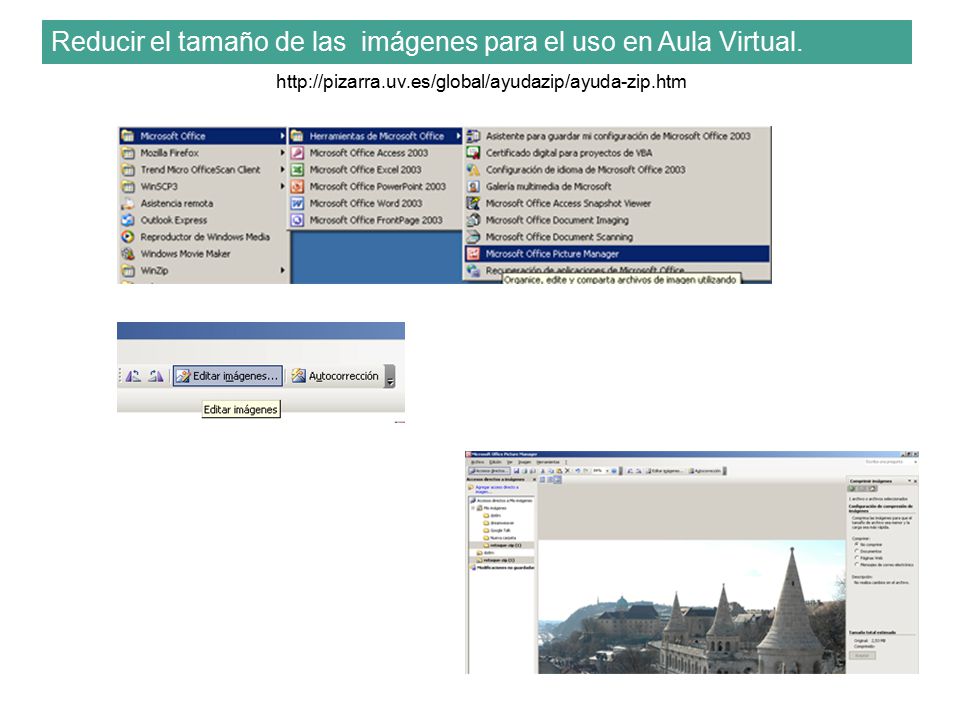Click the Save disk icon in Picture Manager toolbar
This screenshot has width=960, height=720.
click(516, 471)
